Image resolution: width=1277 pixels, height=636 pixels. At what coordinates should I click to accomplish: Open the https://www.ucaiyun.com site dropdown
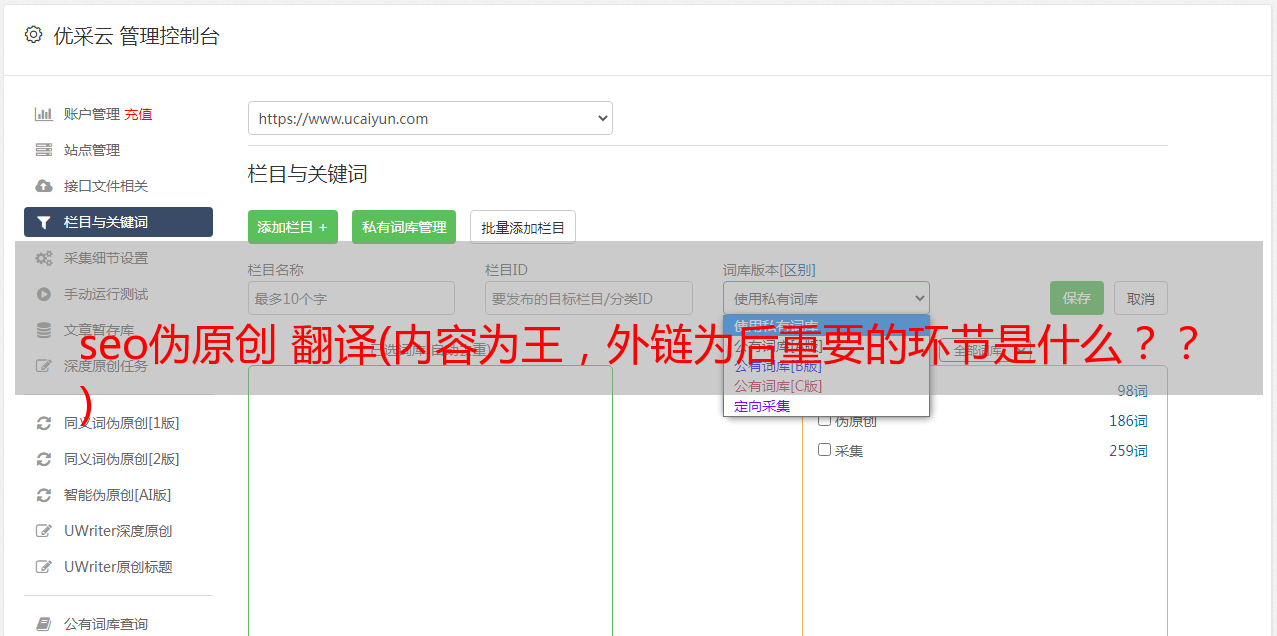tap(430, 118)
